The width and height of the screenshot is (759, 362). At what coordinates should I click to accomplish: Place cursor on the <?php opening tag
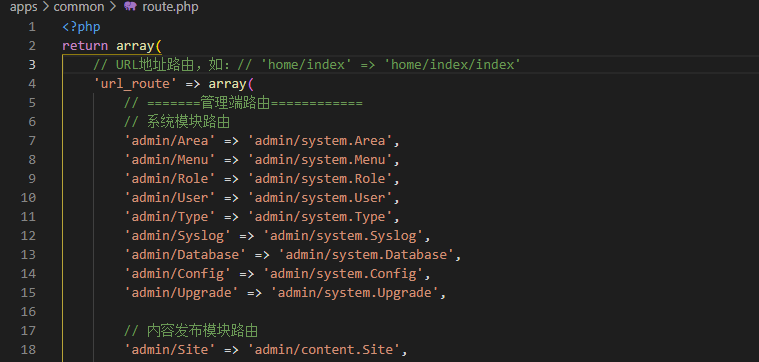point(81,27)
